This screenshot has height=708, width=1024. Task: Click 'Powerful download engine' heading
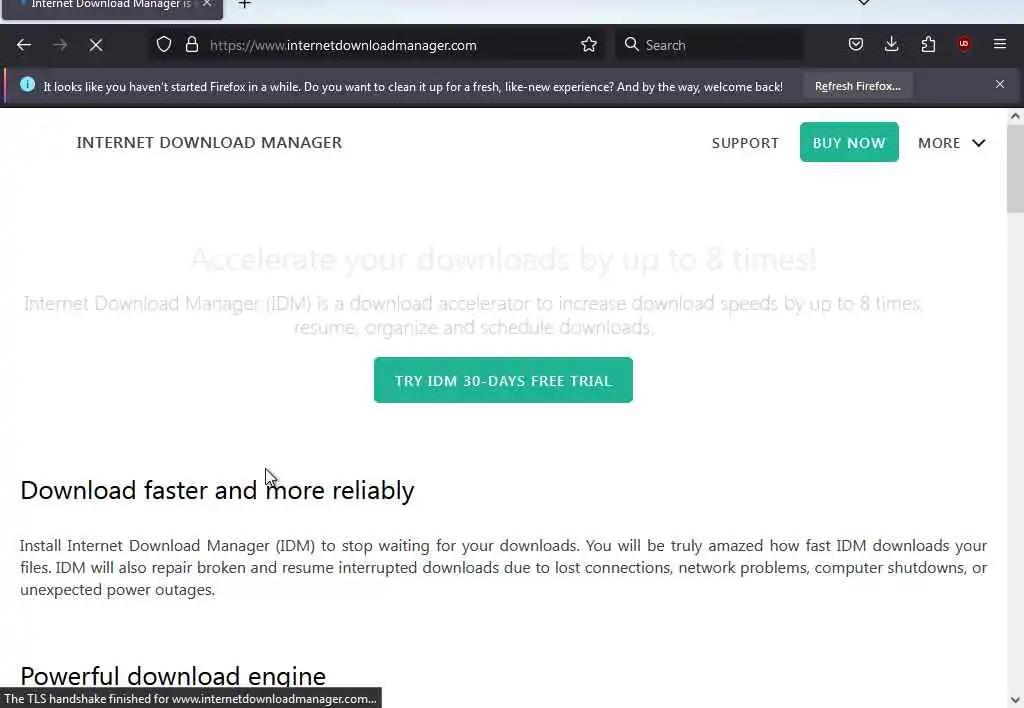click(x=173, y=677)
